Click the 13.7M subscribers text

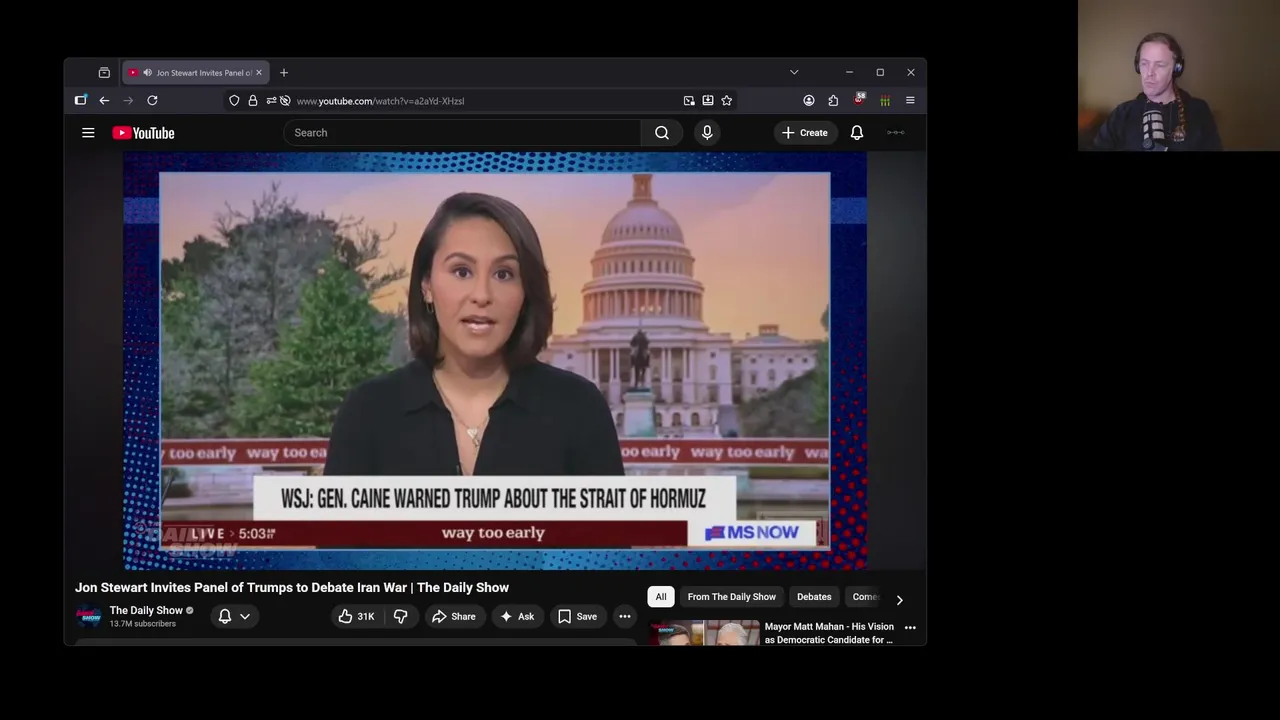click(143, 624)
